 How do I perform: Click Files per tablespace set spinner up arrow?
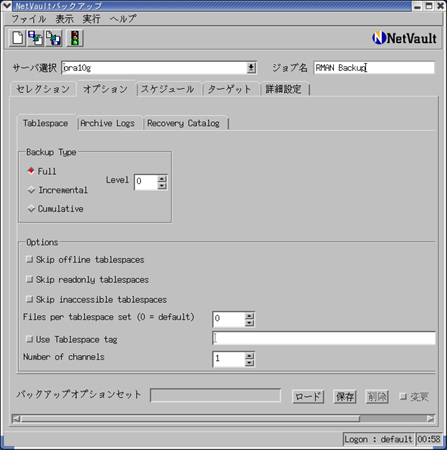coord(249,316)
